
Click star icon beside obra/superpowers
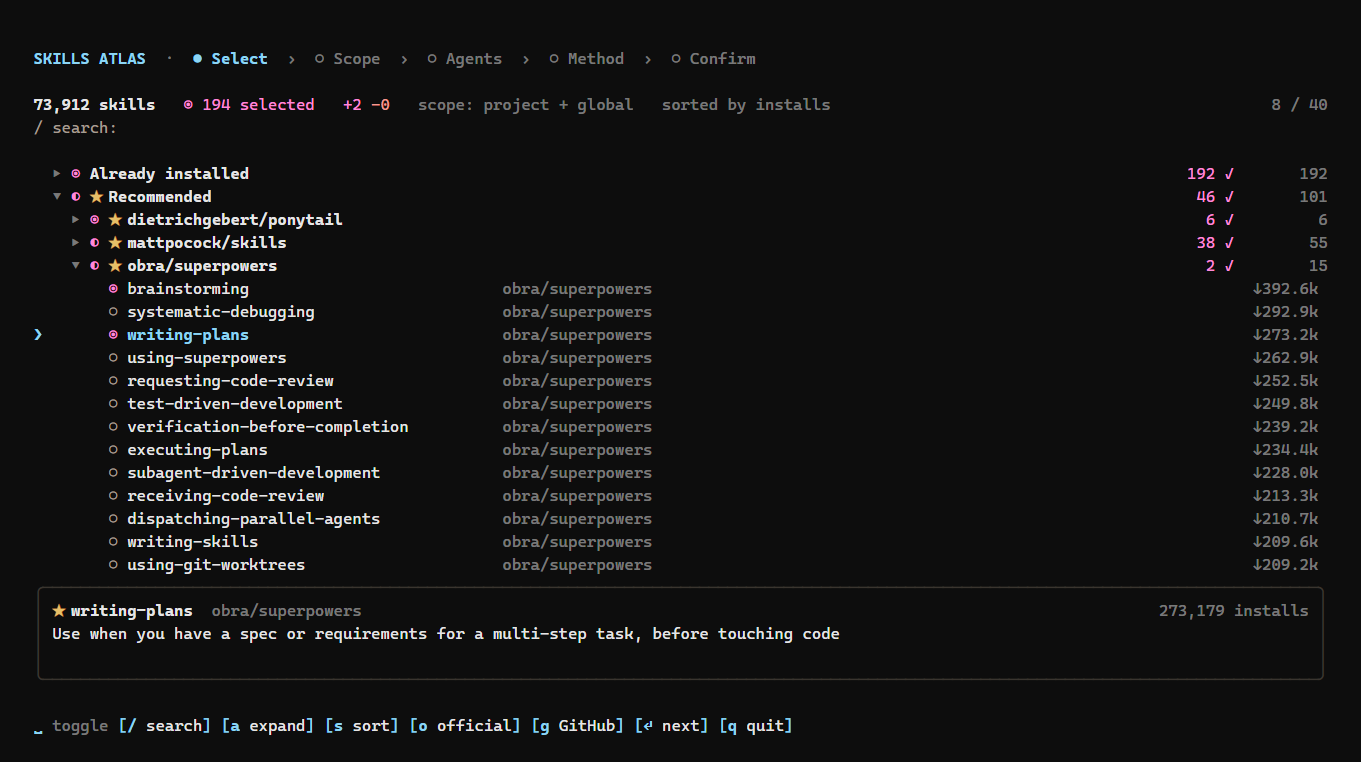(x=115, y=266)
